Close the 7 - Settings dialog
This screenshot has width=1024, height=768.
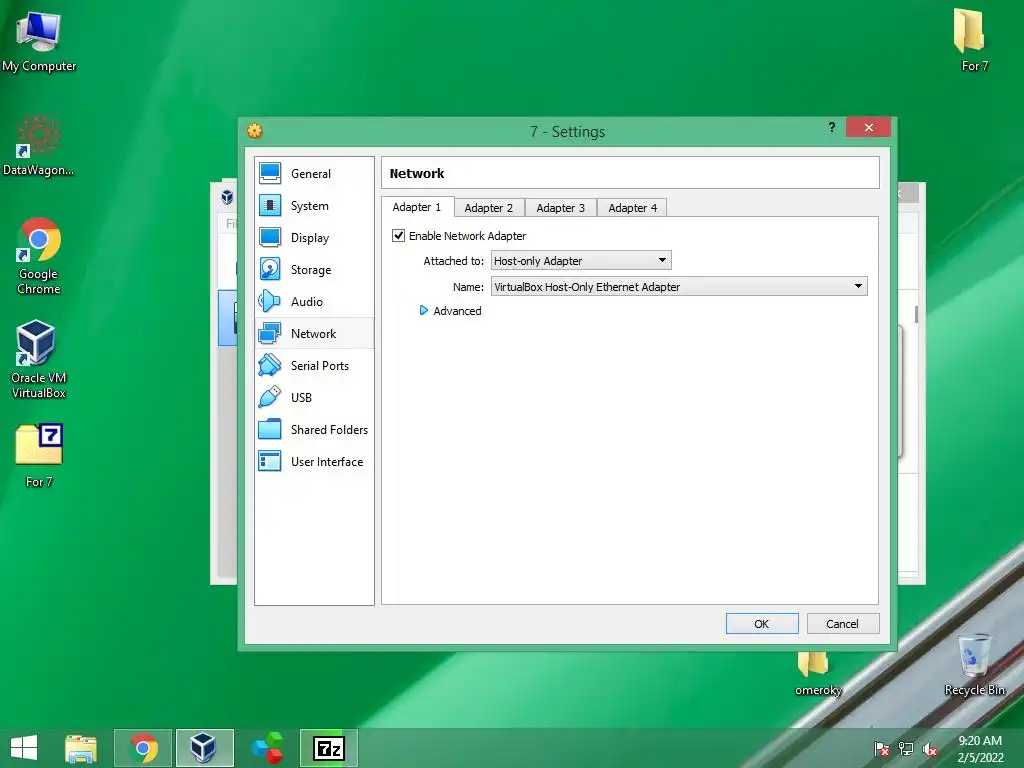coord(868,127)
